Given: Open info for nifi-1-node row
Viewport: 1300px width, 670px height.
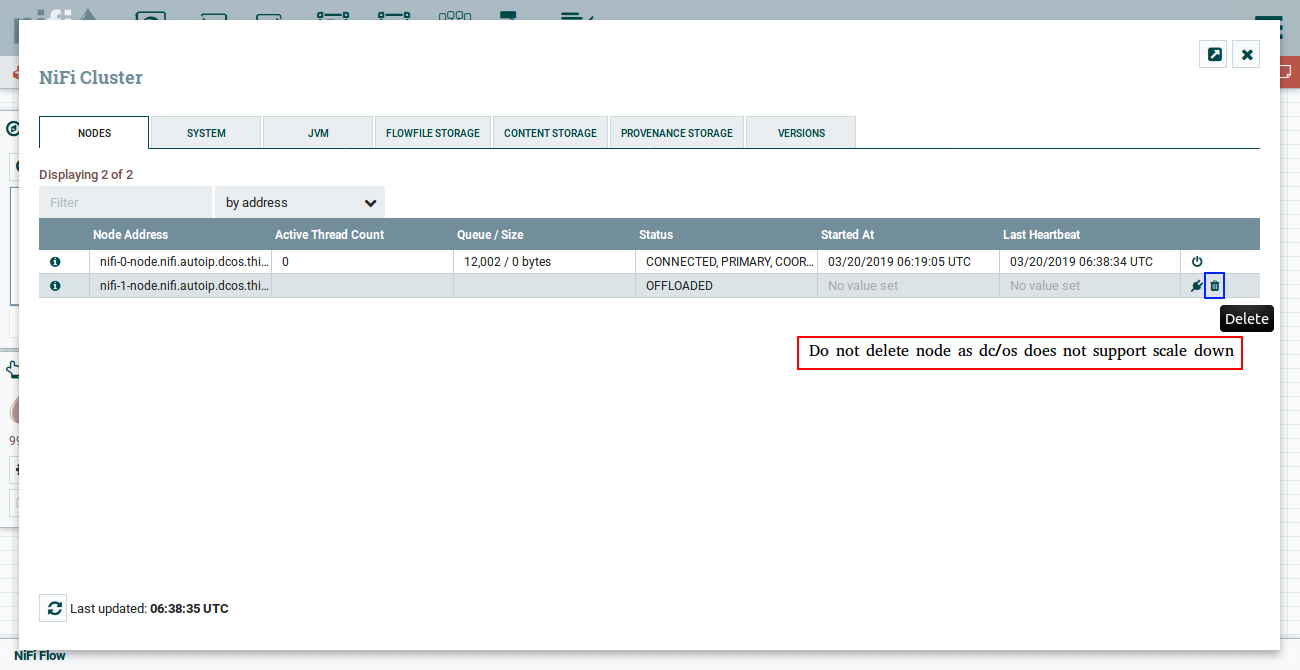Looking at the screenshot, I should 55,286.
